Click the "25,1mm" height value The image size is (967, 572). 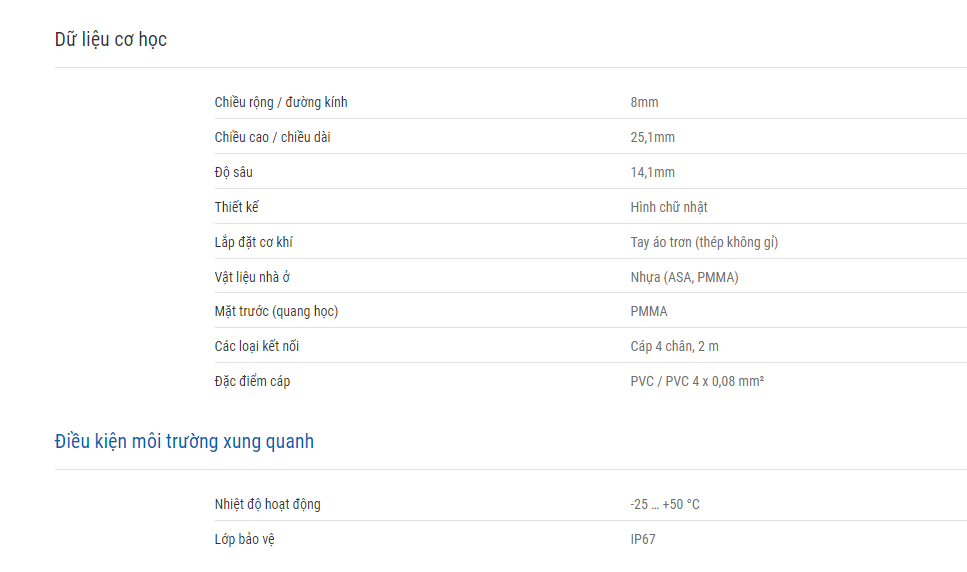[x=652, y=137]
